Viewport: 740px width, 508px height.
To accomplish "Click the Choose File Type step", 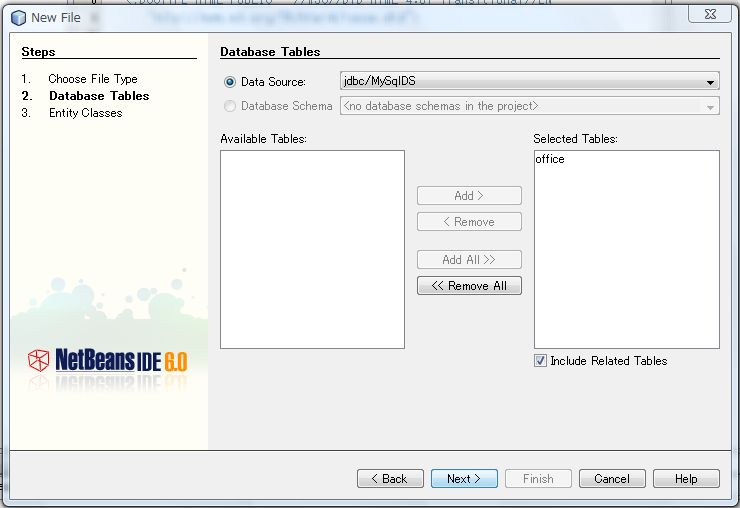I will [x=93, y=79].
